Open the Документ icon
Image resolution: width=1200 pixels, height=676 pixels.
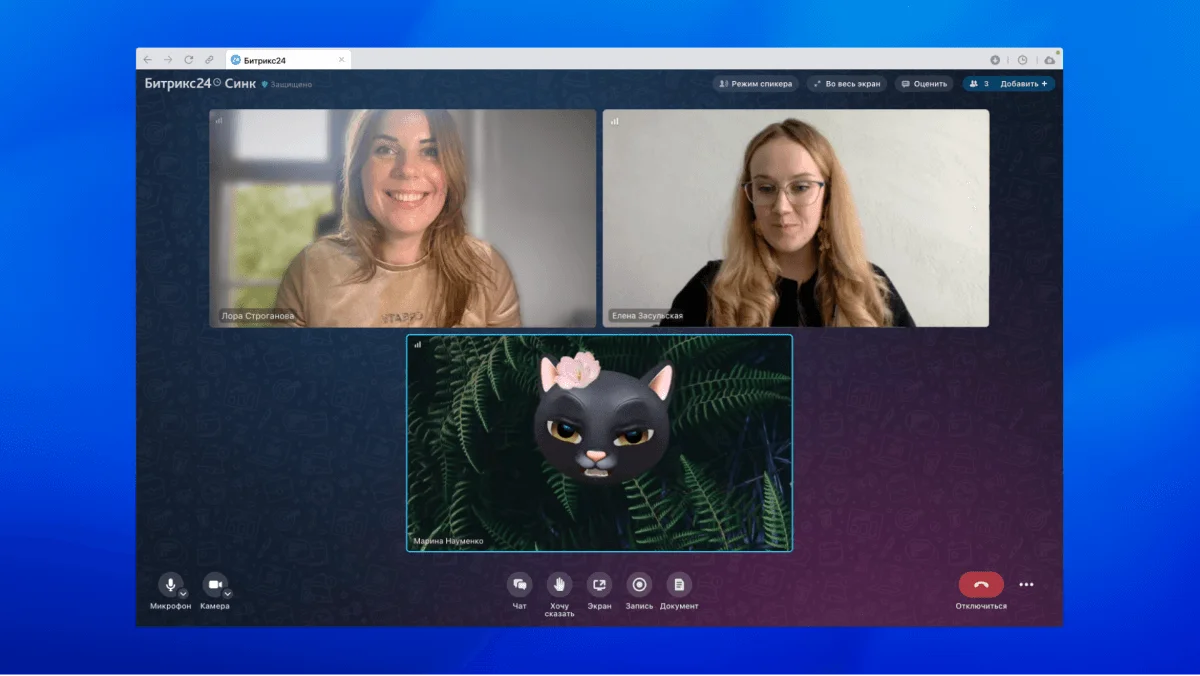(x=679, y=585)
